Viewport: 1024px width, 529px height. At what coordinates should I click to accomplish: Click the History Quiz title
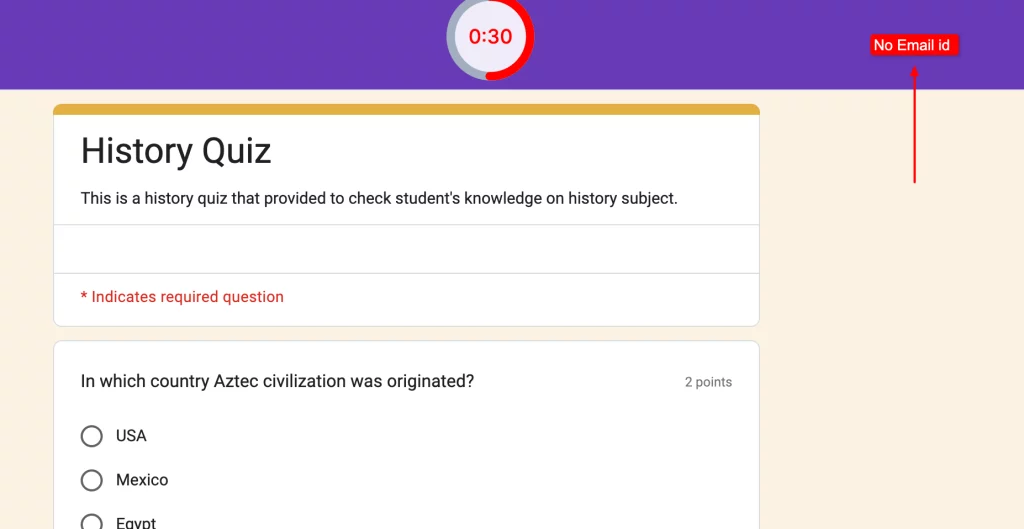[x=176, y=151]
